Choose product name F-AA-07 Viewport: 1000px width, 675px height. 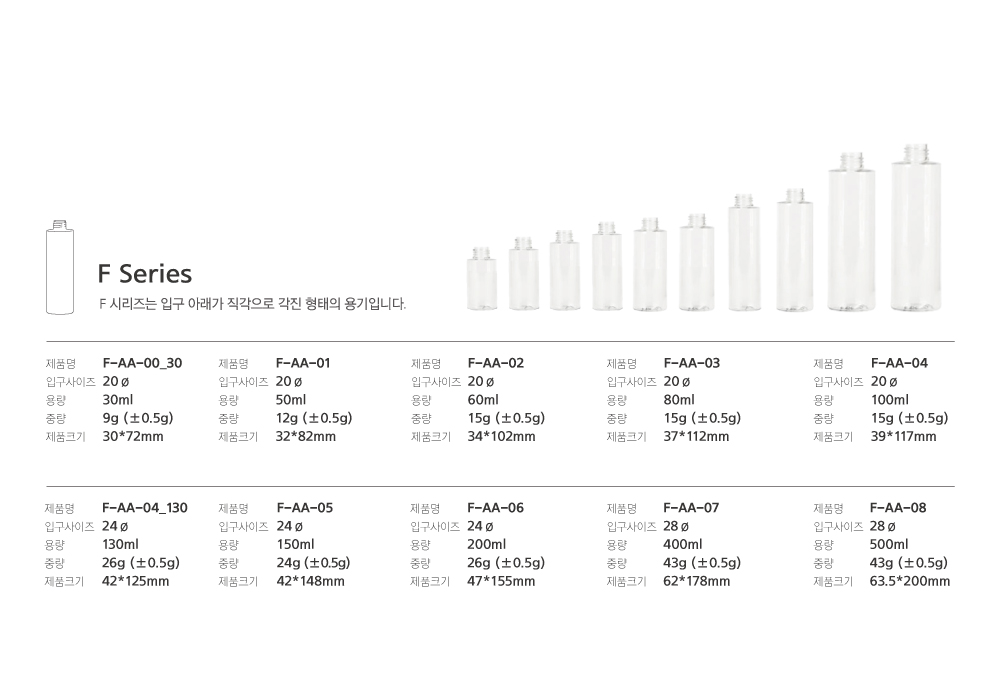[x=691, y=508]
